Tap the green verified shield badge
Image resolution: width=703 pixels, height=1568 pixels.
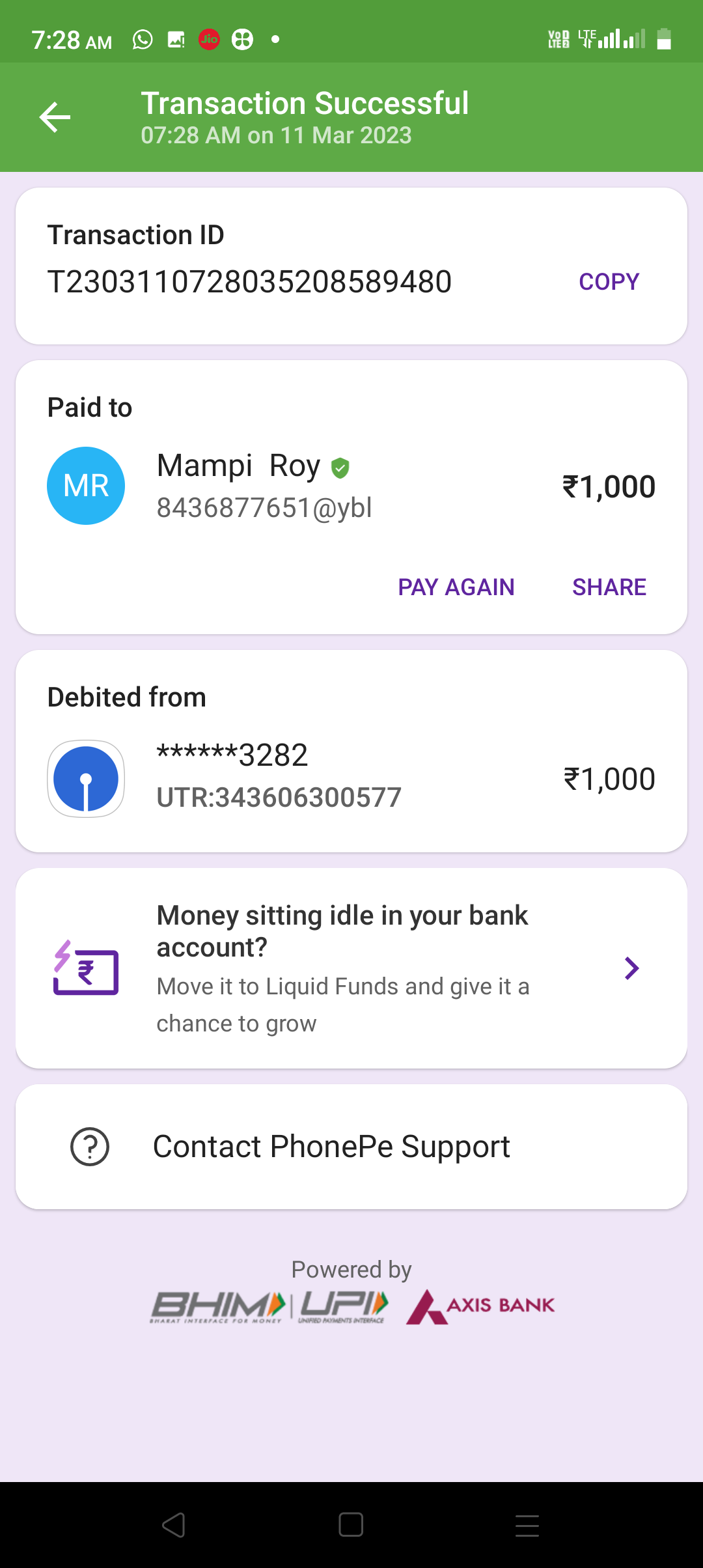pos(340,468)
